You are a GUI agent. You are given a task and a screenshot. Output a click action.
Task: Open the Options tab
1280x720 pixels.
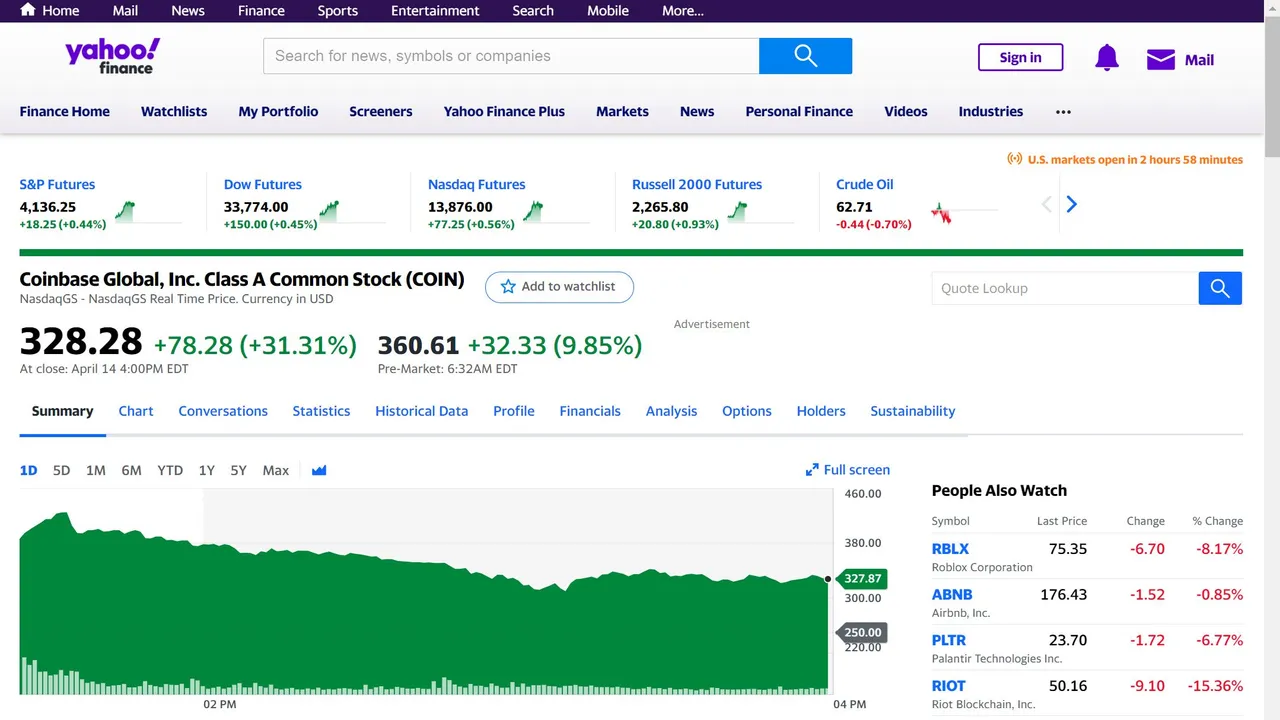click(747, 411)
